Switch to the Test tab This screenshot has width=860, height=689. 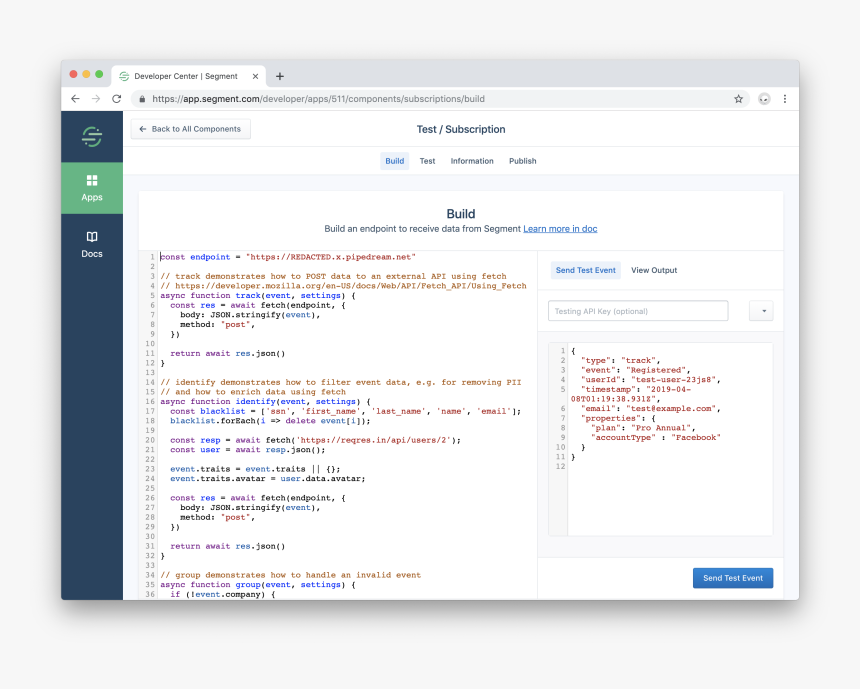[427, 161]
